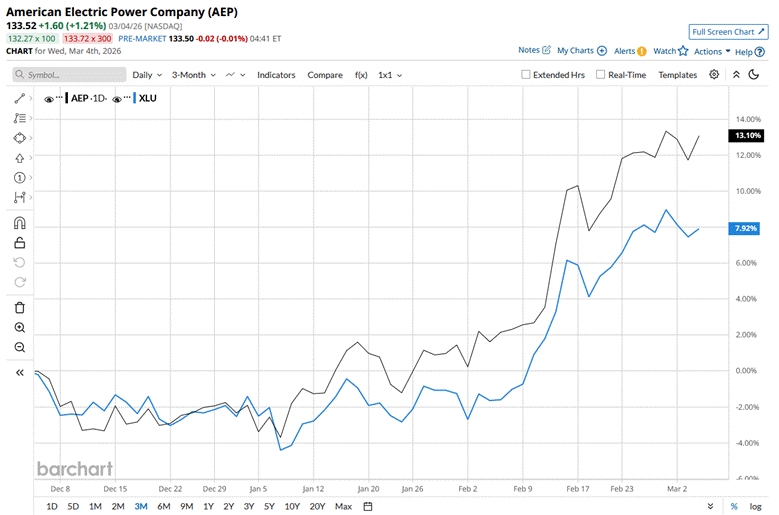The width and height of the screenshot is (779, 515).
Task: Hide the XLU comparison eye icon
Action: (117, 99)
